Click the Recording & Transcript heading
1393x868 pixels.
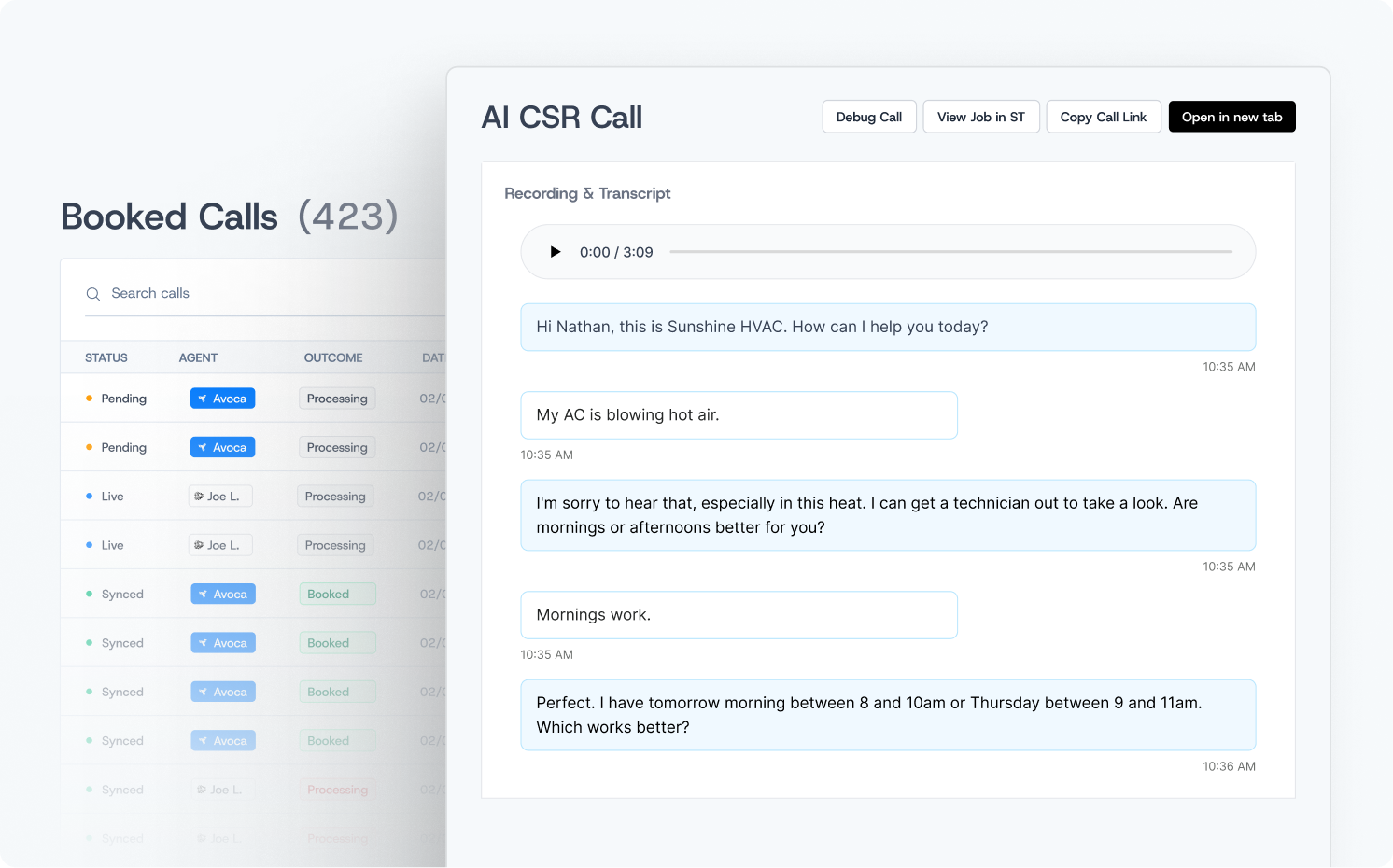pos(587,193)
